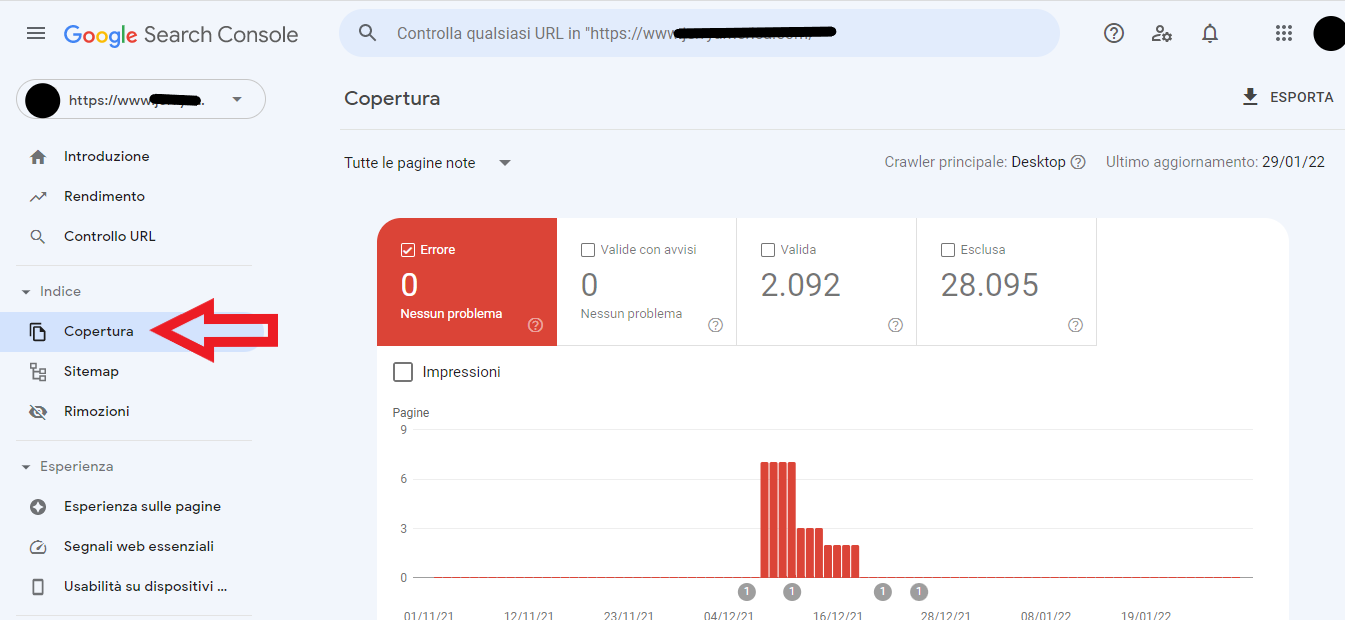Image resolution: width=1345 pixels, height=620 pixels.
Task: Open the Google apps grid
Action: tap(1284, 34)
